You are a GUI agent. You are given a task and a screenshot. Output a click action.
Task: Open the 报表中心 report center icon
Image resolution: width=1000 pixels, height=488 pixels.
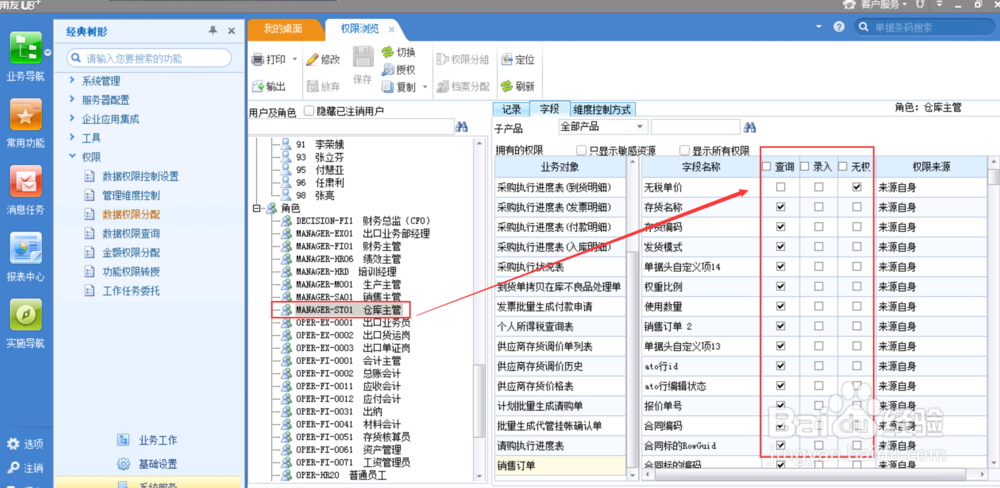26,248
